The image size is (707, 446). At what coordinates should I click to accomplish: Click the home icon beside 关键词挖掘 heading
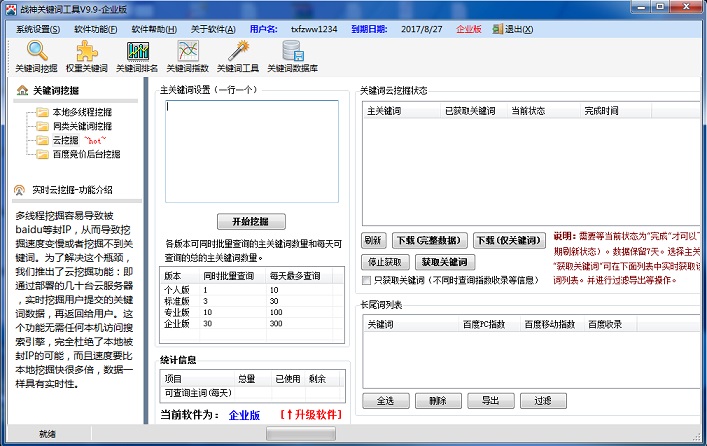pos(22,90)
